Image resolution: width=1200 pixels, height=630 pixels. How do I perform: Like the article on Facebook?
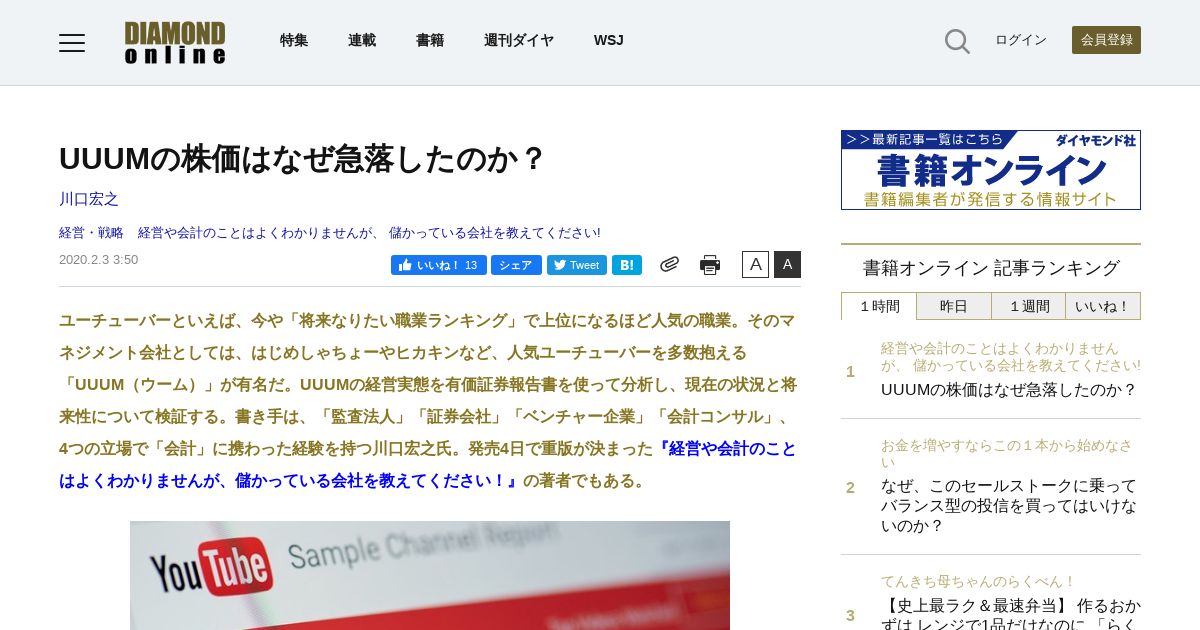(x=438, y=265)
